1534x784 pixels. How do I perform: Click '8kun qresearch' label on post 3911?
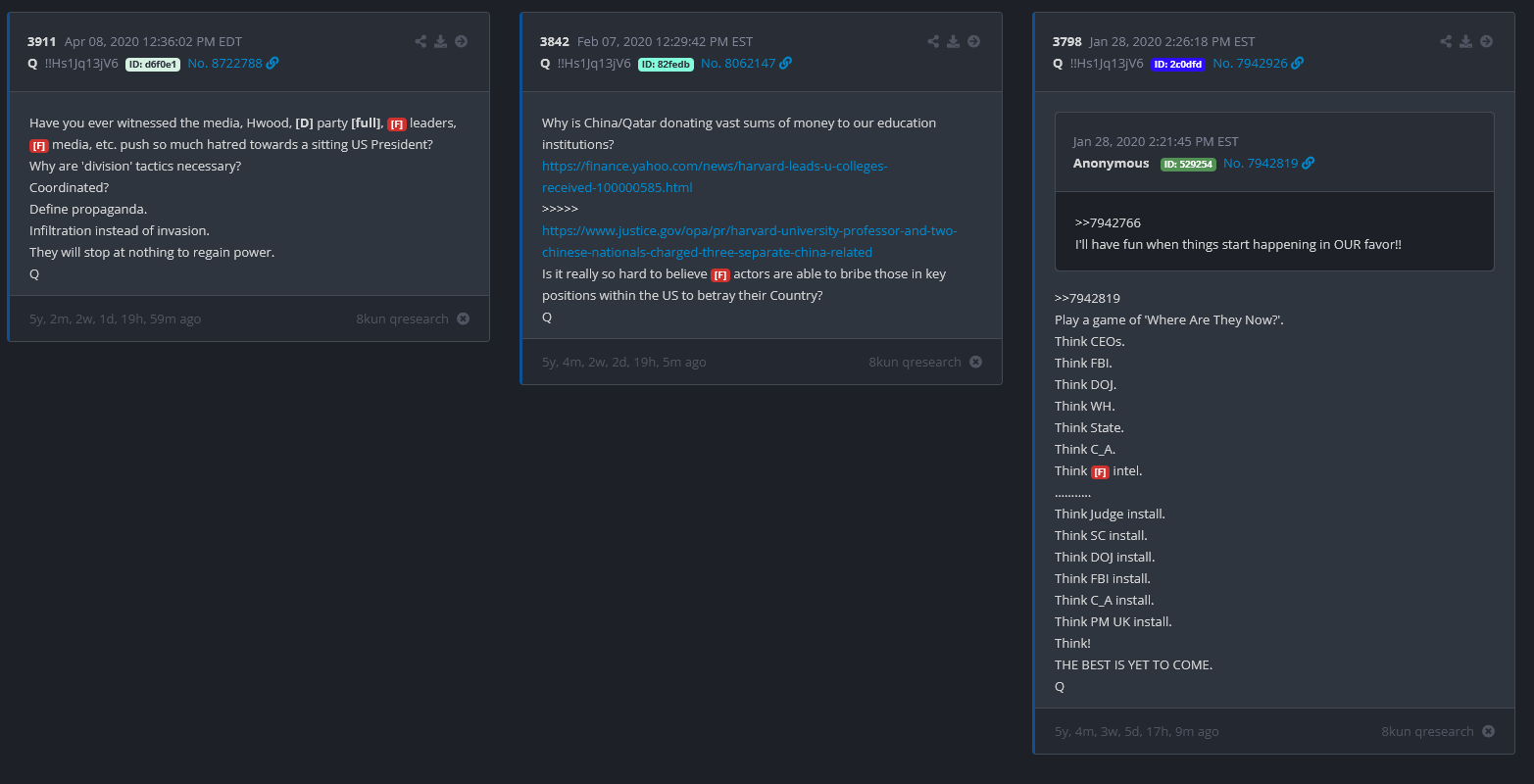click(403, 318)
